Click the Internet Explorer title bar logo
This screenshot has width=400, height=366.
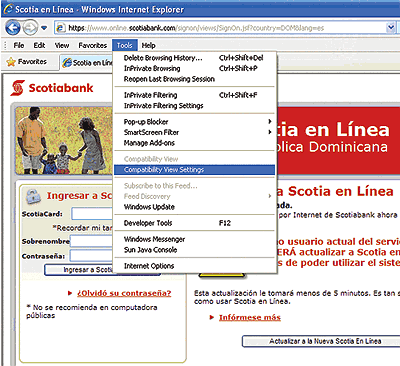click(x=8, y=9)
